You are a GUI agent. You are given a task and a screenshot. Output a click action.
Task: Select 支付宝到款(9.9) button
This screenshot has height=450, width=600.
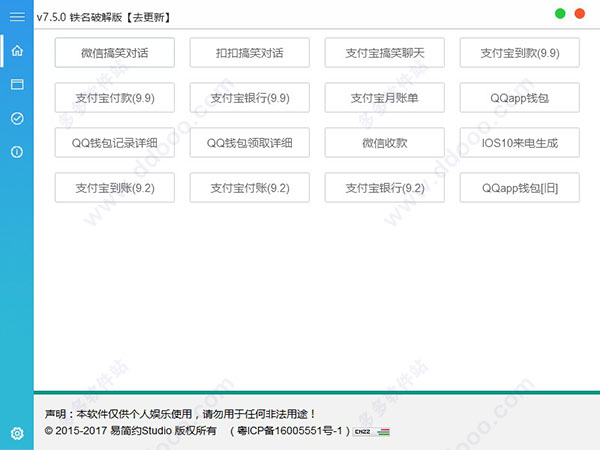coord(520,52)
